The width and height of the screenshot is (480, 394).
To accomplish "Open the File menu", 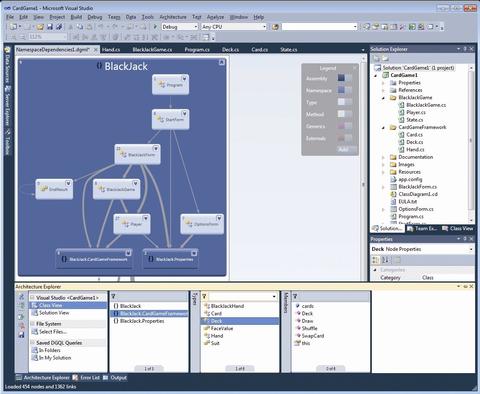I will point(10,17).
